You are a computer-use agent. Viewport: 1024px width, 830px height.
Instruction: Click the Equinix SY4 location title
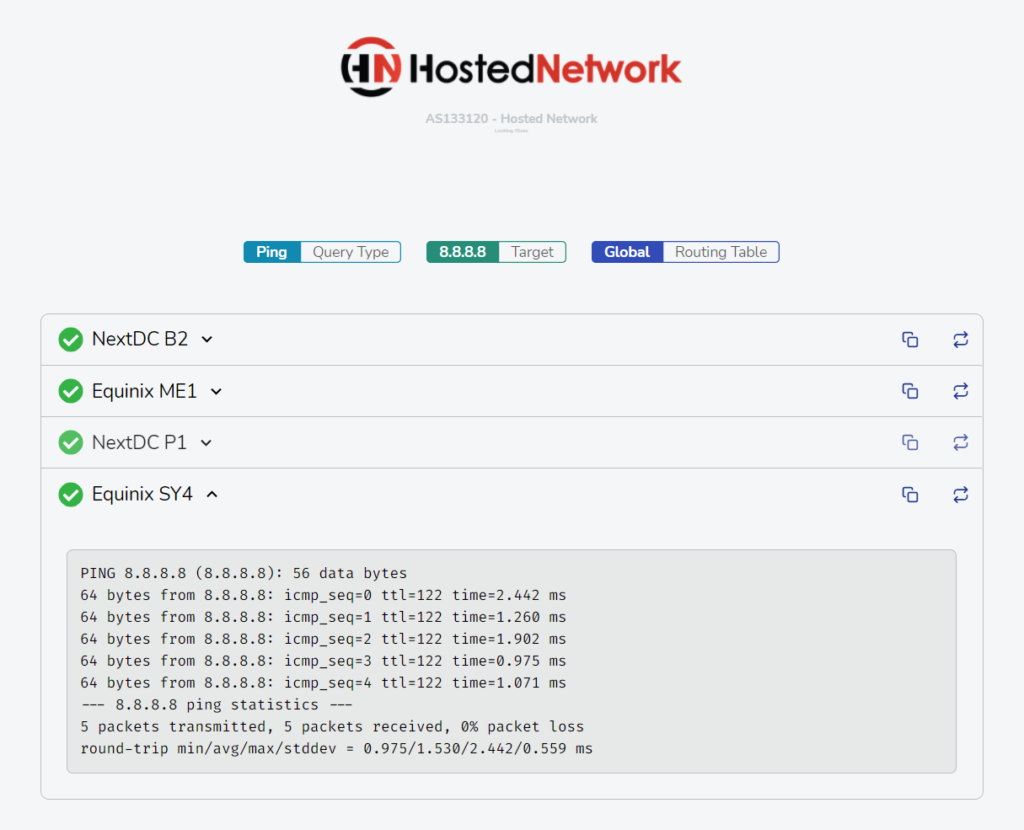142,494
